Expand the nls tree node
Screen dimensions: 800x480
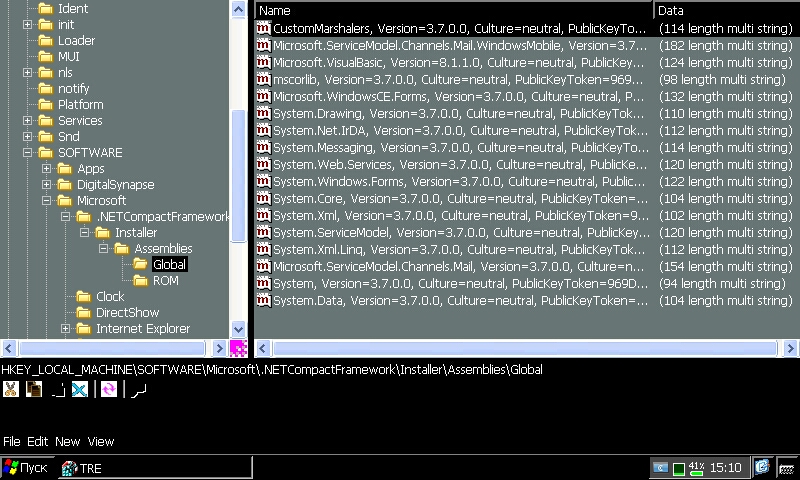pos(28,72)
